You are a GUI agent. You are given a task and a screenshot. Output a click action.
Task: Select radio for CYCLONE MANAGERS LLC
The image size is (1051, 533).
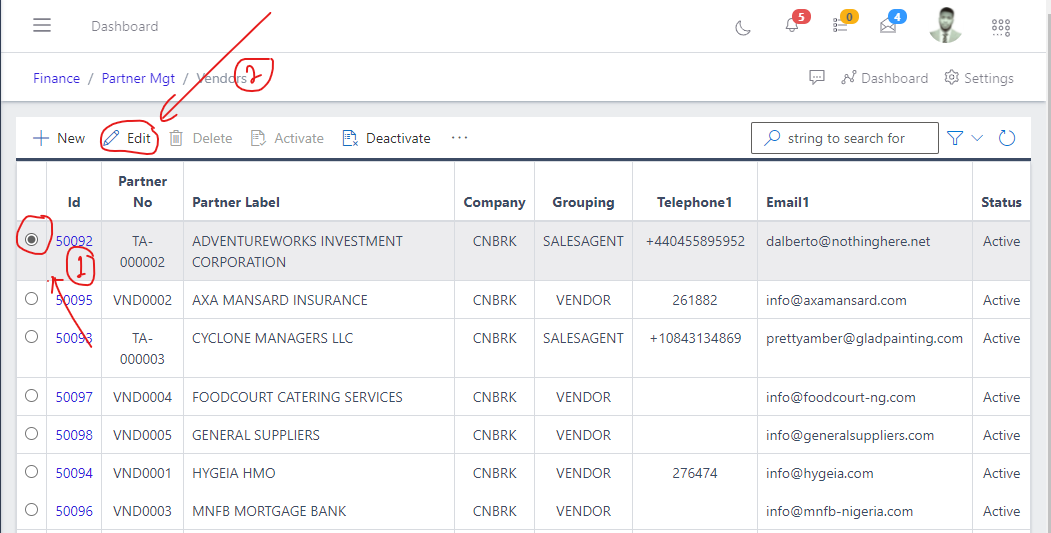click(32, 337)
